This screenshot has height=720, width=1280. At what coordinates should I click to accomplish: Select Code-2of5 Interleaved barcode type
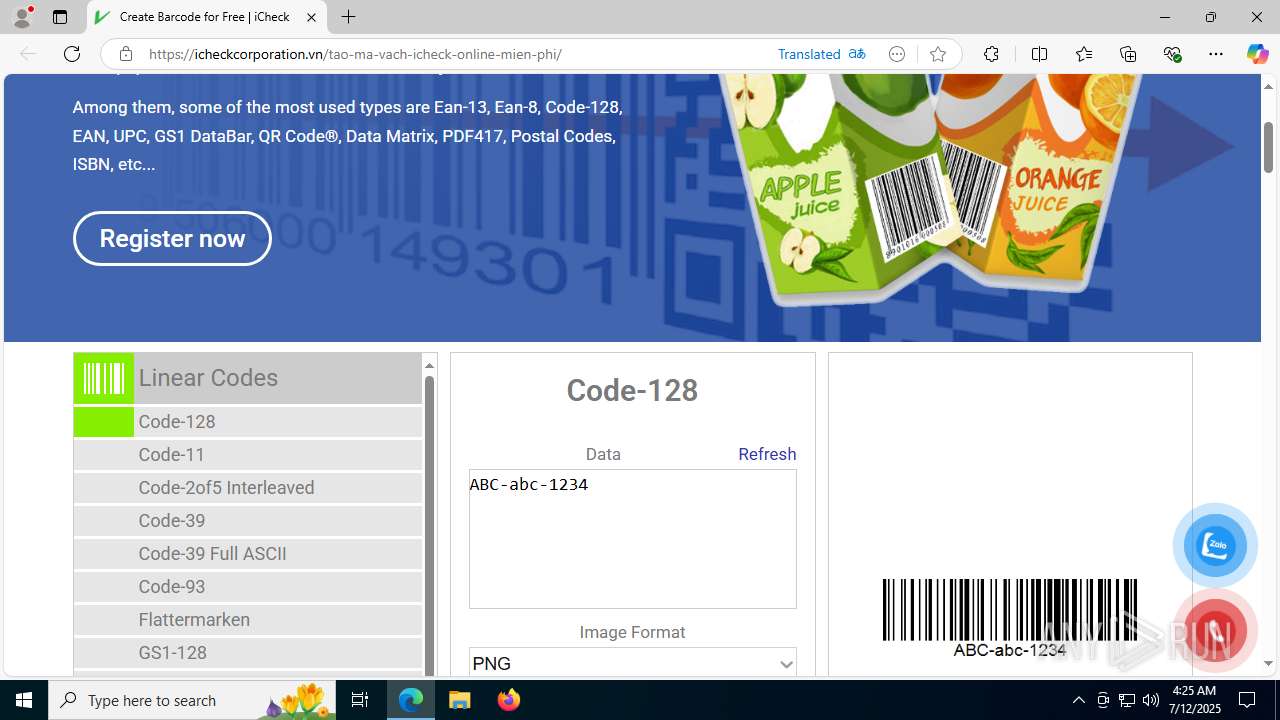[248, 488]
